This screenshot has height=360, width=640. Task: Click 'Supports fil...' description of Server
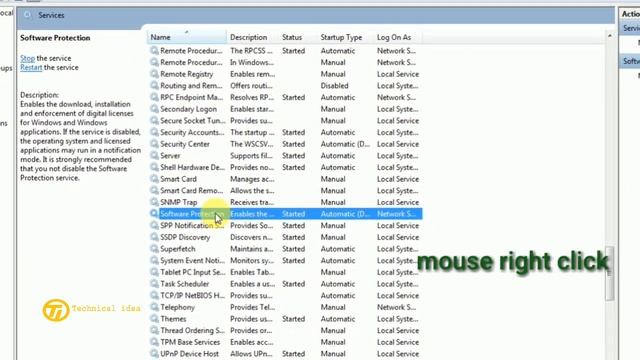coord(251,156)
